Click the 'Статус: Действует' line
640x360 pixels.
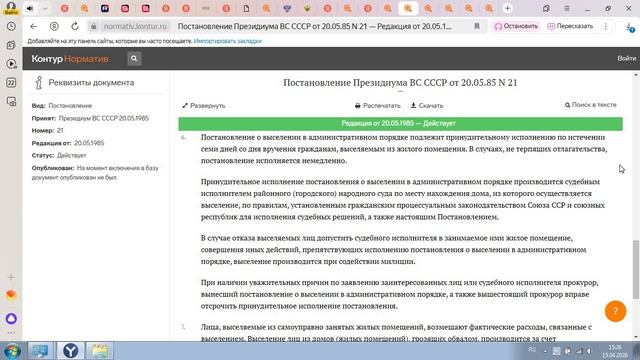pyautogui.click(x=59, y=156)
